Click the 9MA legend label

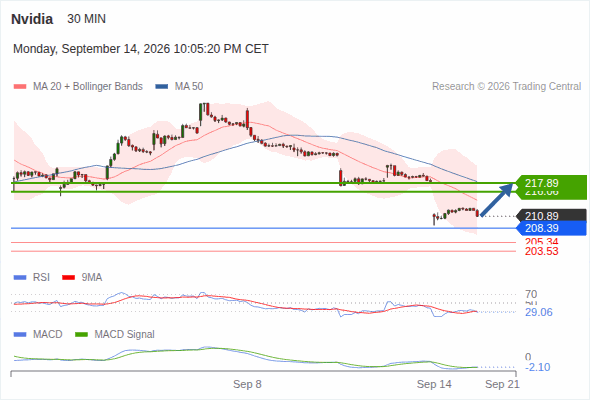click(91, 277)
